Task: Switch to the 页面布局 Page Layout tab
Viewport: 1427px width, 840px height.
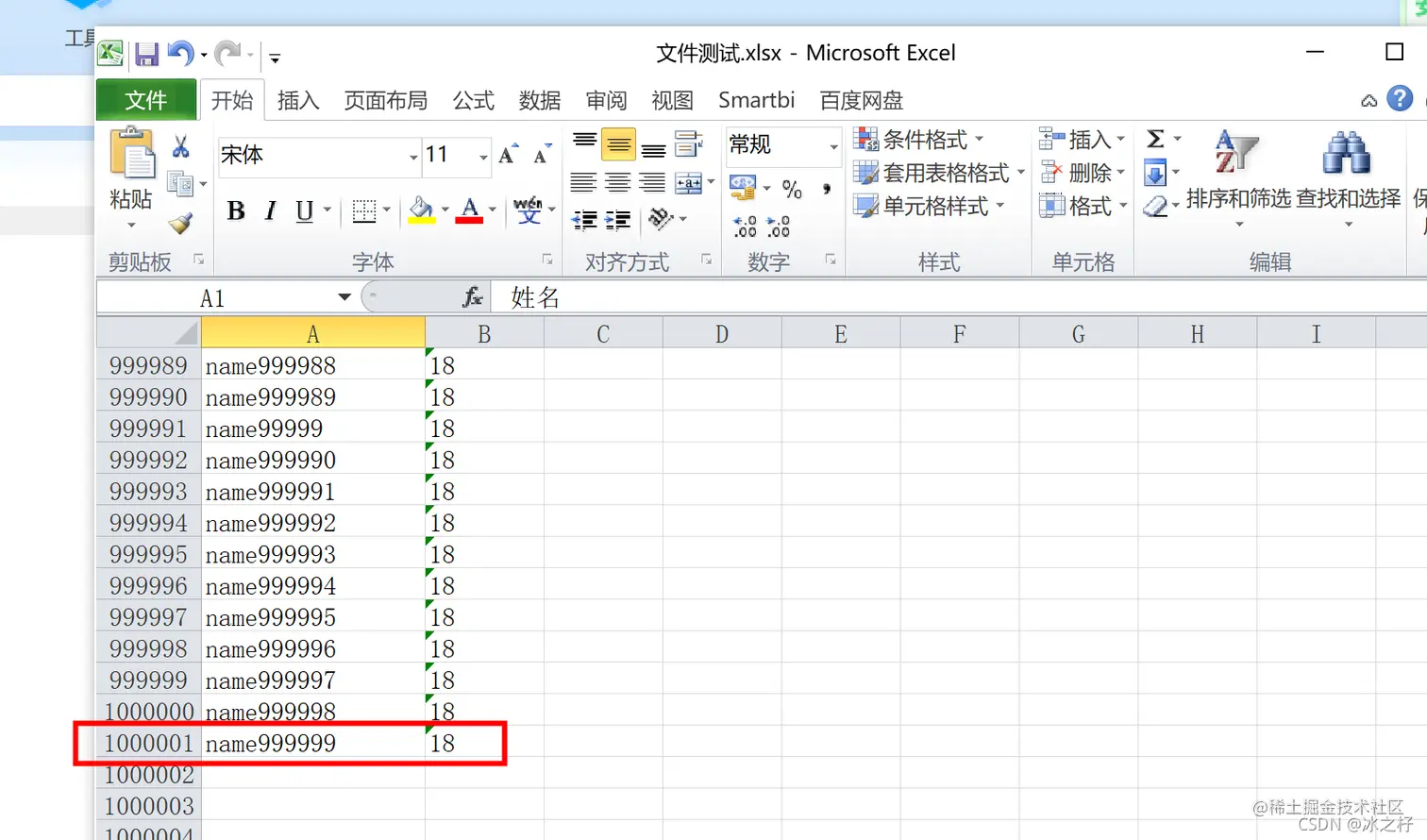Action: pos(386,100)
